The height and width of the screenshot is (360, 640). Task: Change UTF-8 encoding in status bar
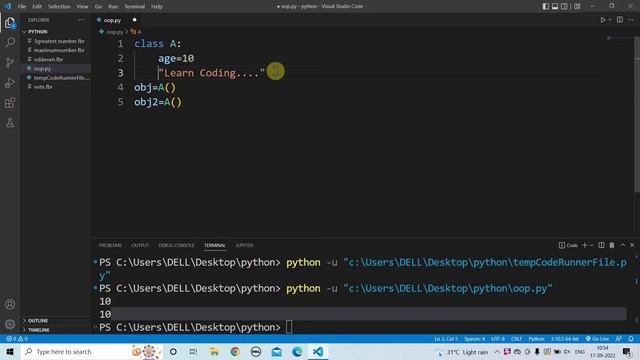[498, 339]
